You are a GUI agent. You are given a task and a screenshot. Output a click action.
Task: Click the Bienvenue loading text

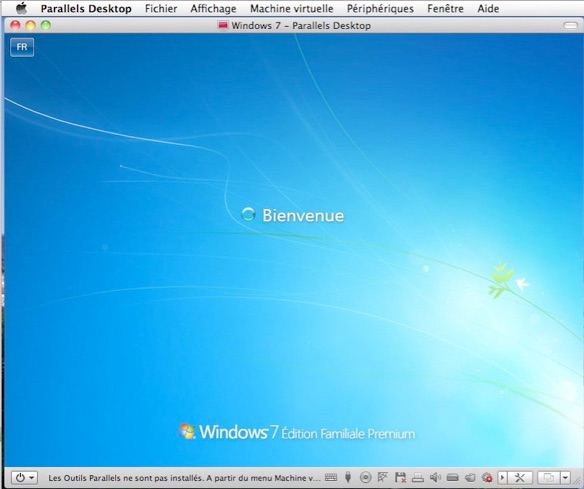coord(303,216)
